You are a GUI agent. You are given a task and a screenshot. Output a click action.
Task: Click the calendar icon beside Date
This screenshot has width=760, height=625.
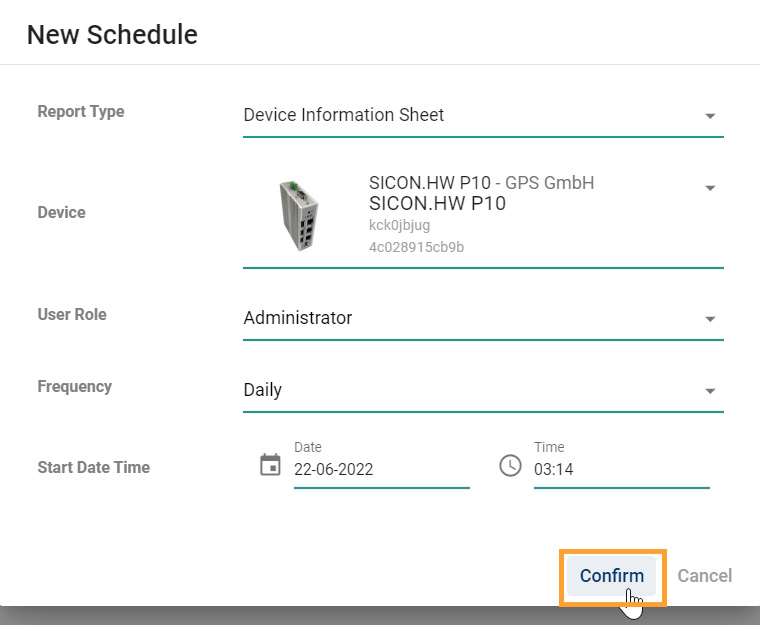270,465
